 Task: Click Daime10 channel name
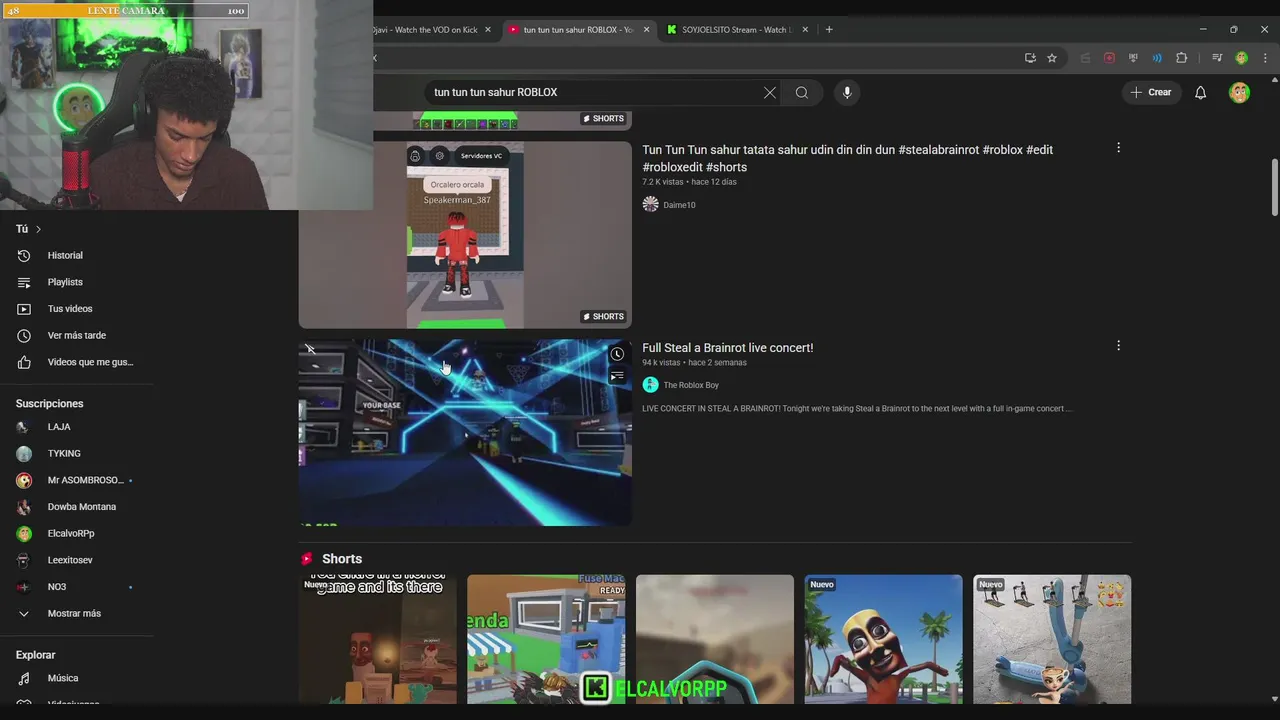(x=679, y=205)
